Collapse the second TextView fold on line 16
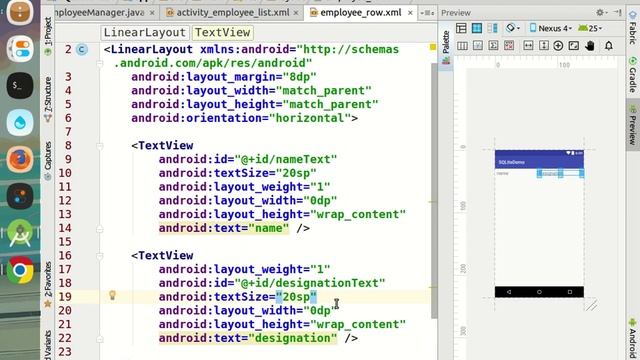 pyautogui.click(x=100, y=256)
